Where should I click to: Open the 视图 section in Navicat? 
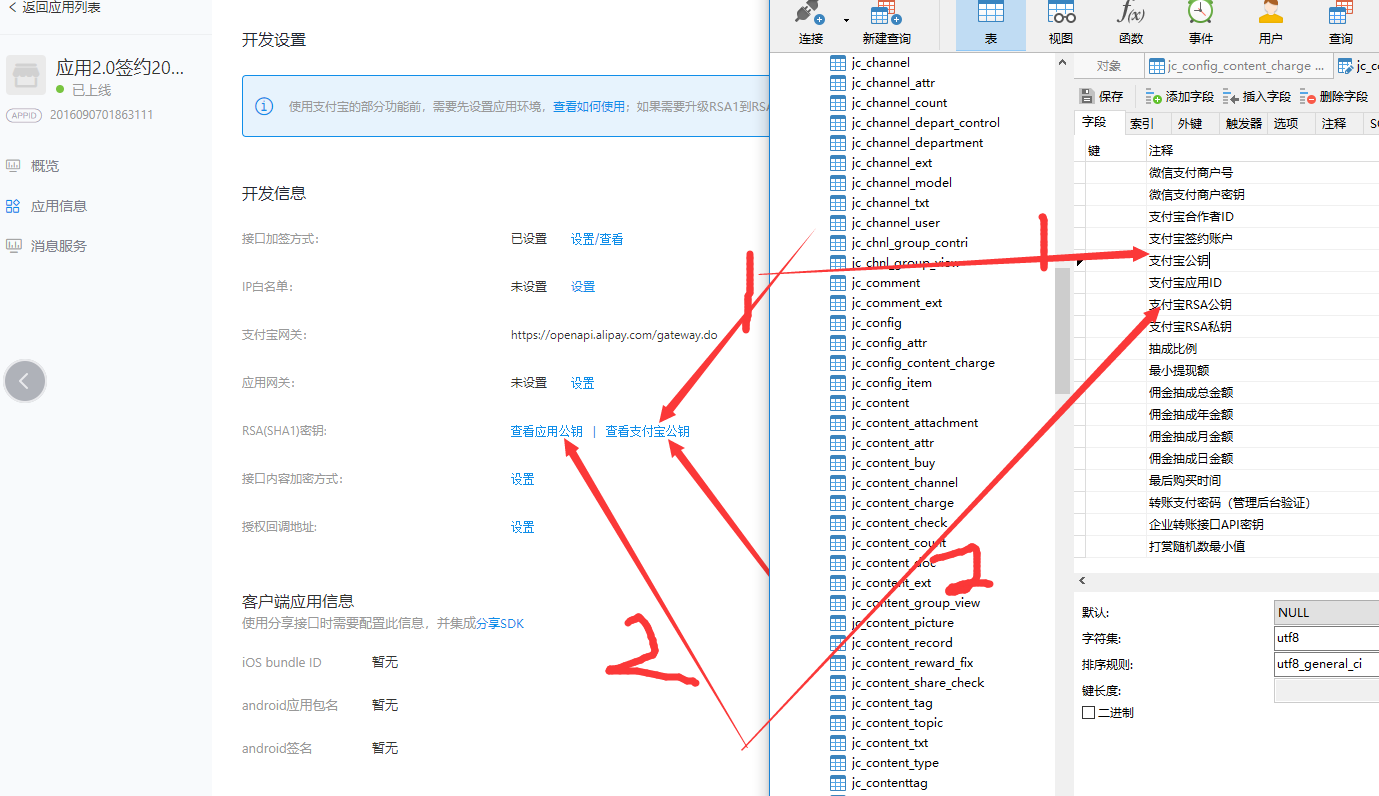[1061, 24]
